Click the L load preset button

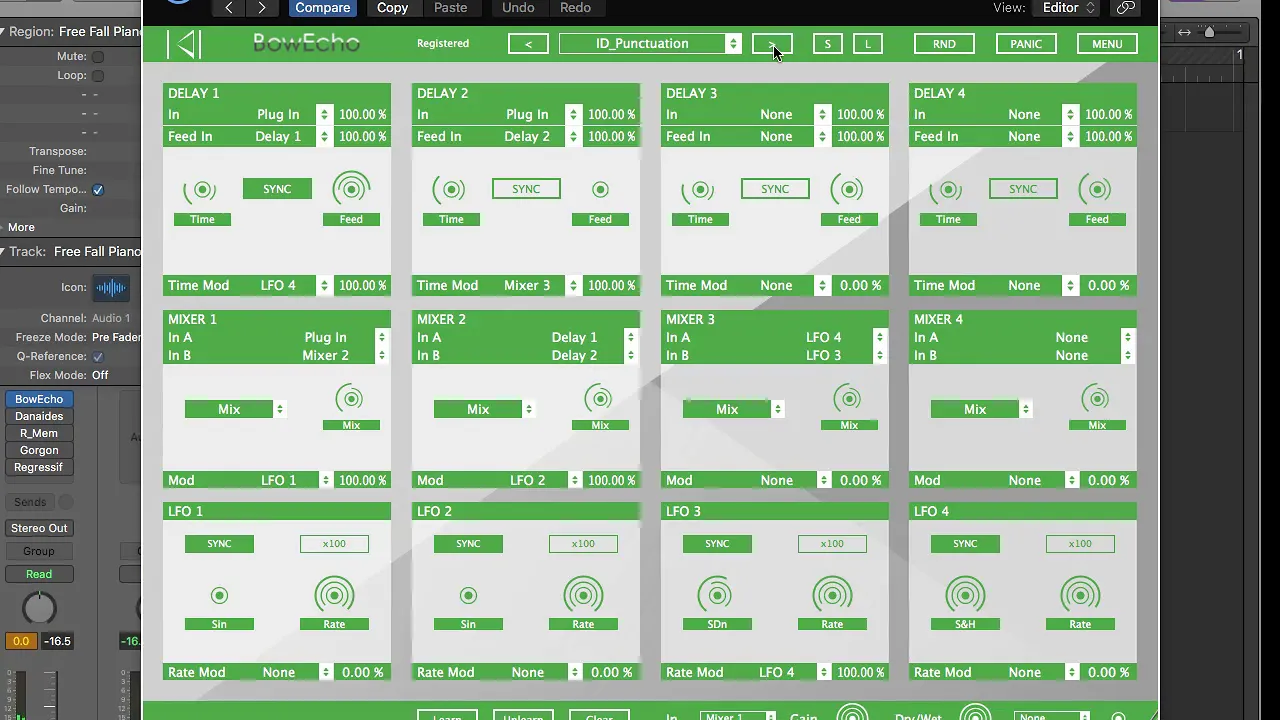[x=867, y=44]
